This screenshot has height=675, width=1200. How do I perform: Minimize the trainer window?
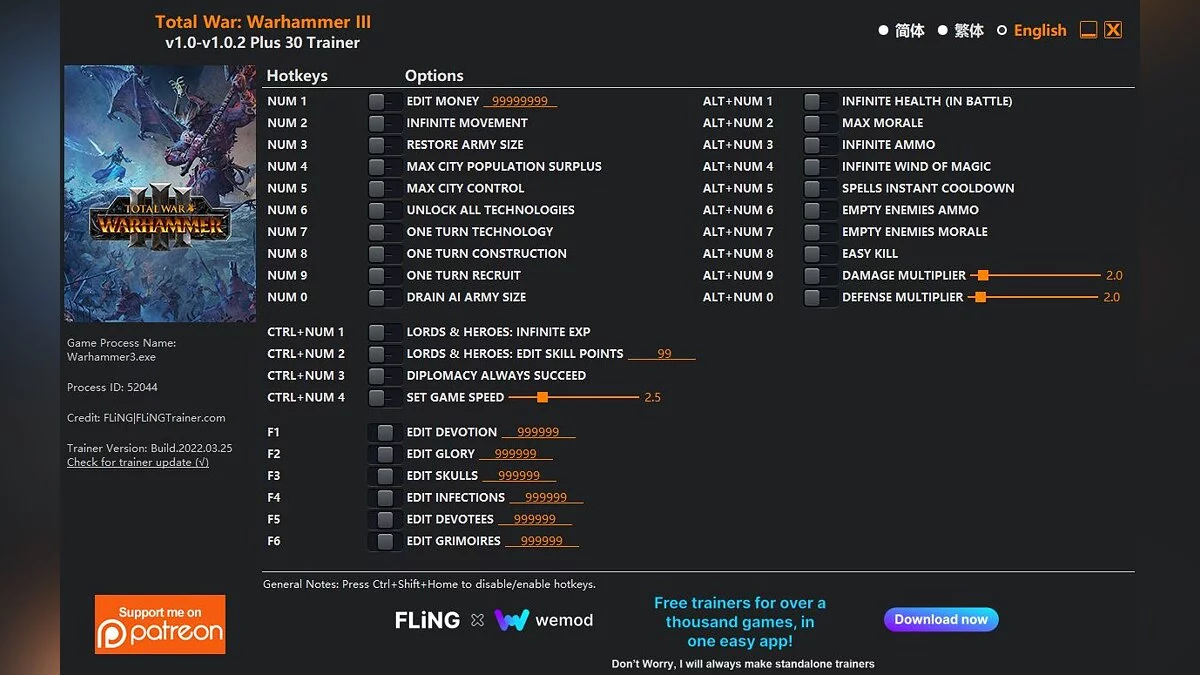pos(1089,30)
